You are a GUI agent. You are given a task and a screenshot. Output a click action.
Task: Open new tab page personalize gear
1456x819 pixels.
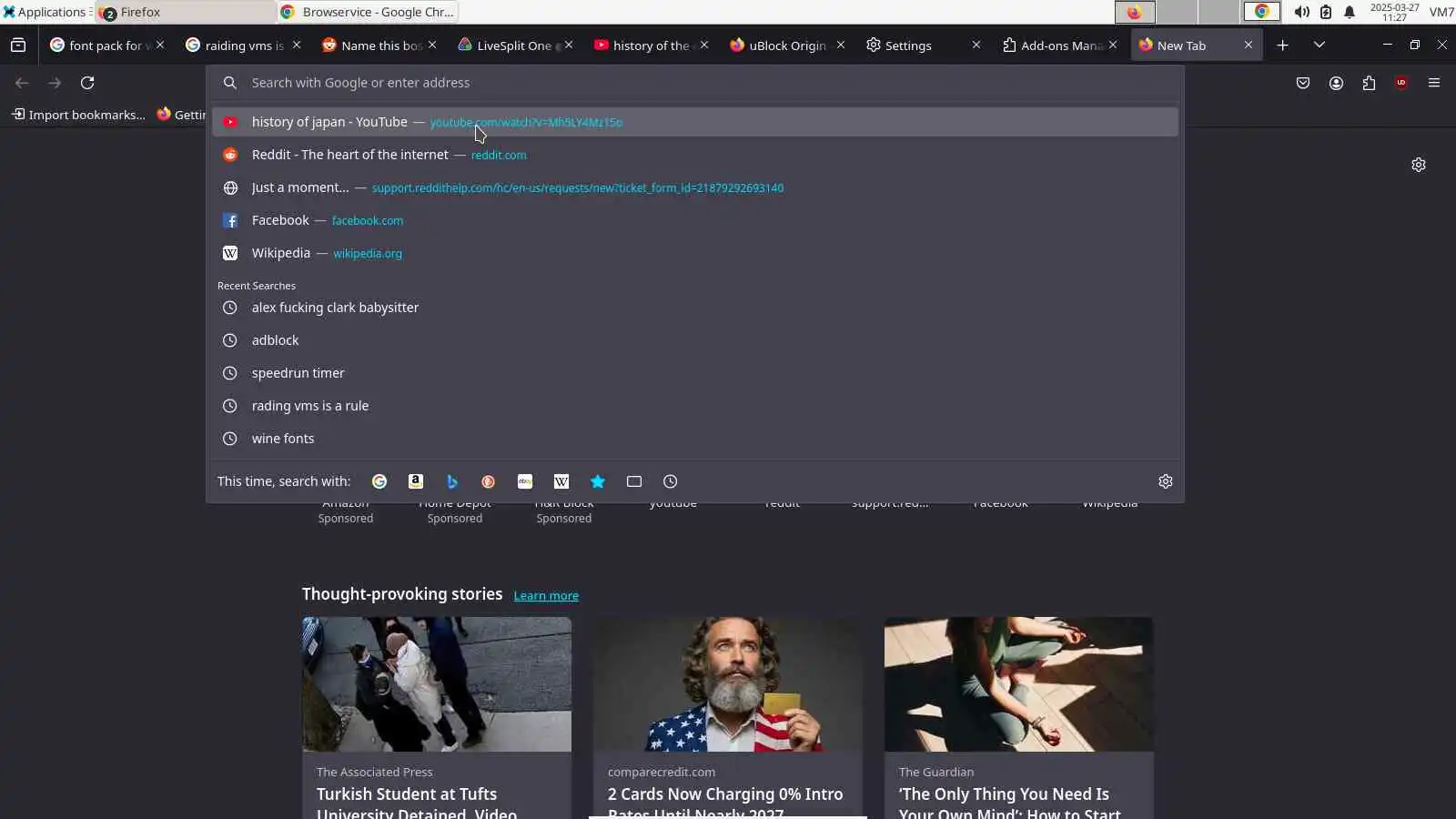pos(1419,165)
